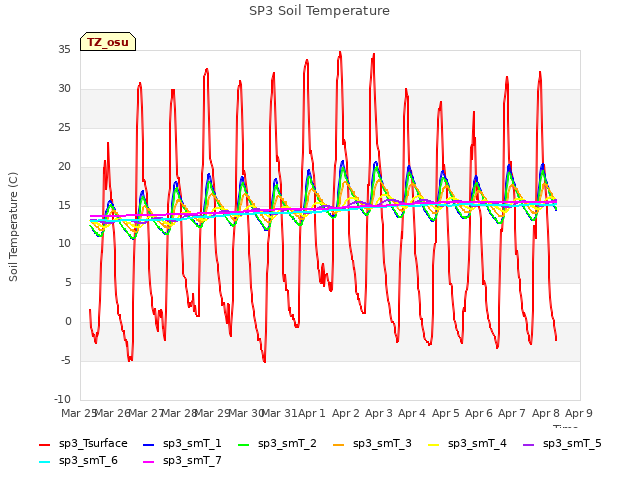Click the 25 y-axis tick label

click(x=64, y=127)
